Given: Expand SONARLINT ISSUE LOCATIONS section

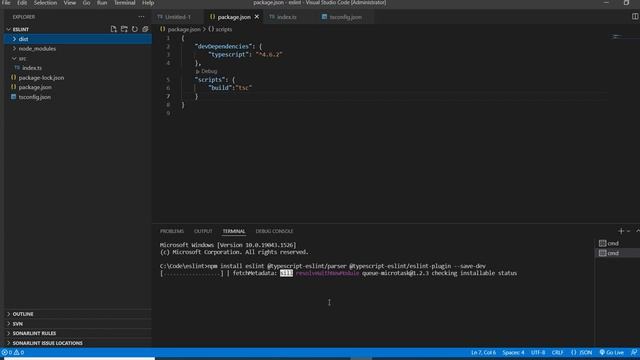Looking at the screenshot, I should [x=78, y=343].
